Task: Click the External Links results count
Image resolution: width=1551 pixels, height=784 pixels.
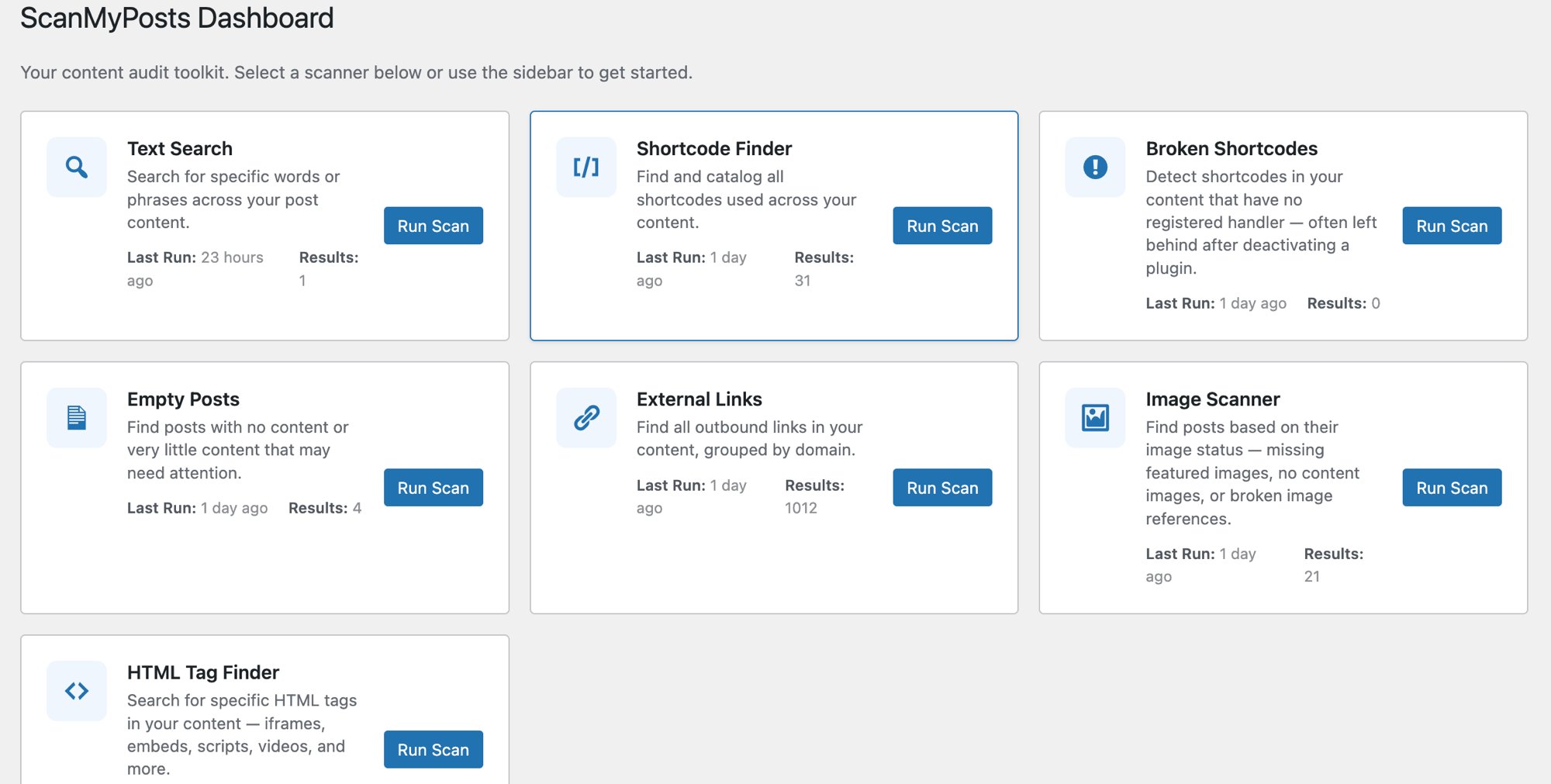Action: 802,507
